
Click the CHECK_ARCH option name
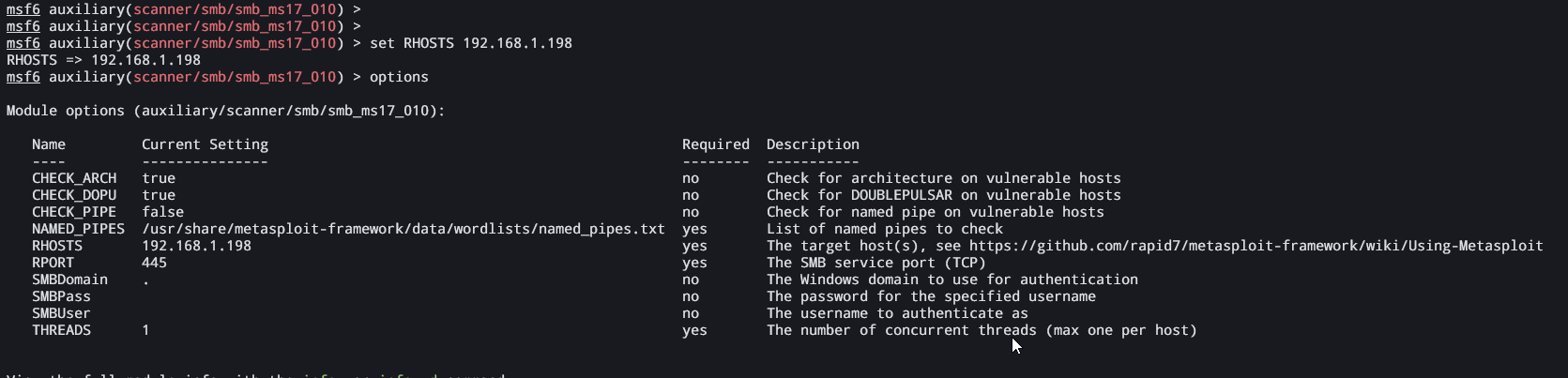point(74,178)
